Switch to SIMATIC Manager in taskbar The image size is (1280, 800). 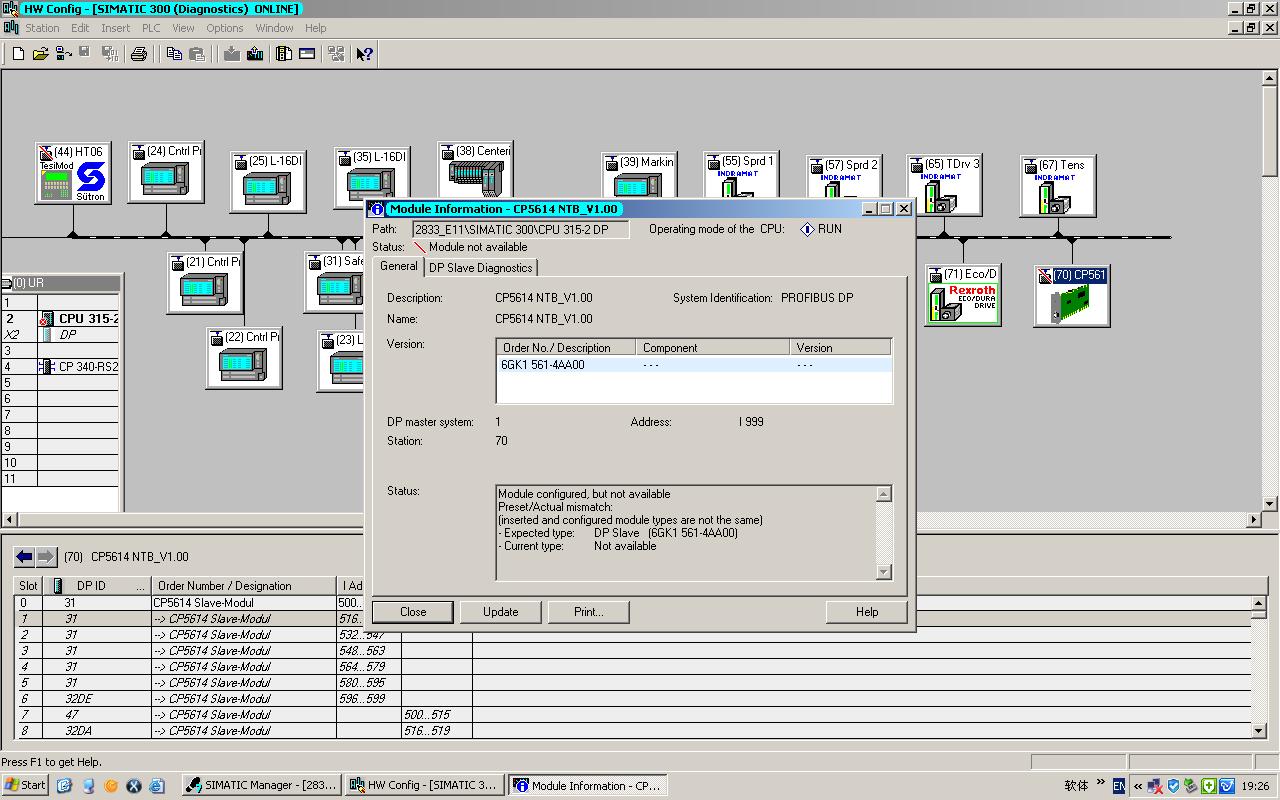coord(261,785)
